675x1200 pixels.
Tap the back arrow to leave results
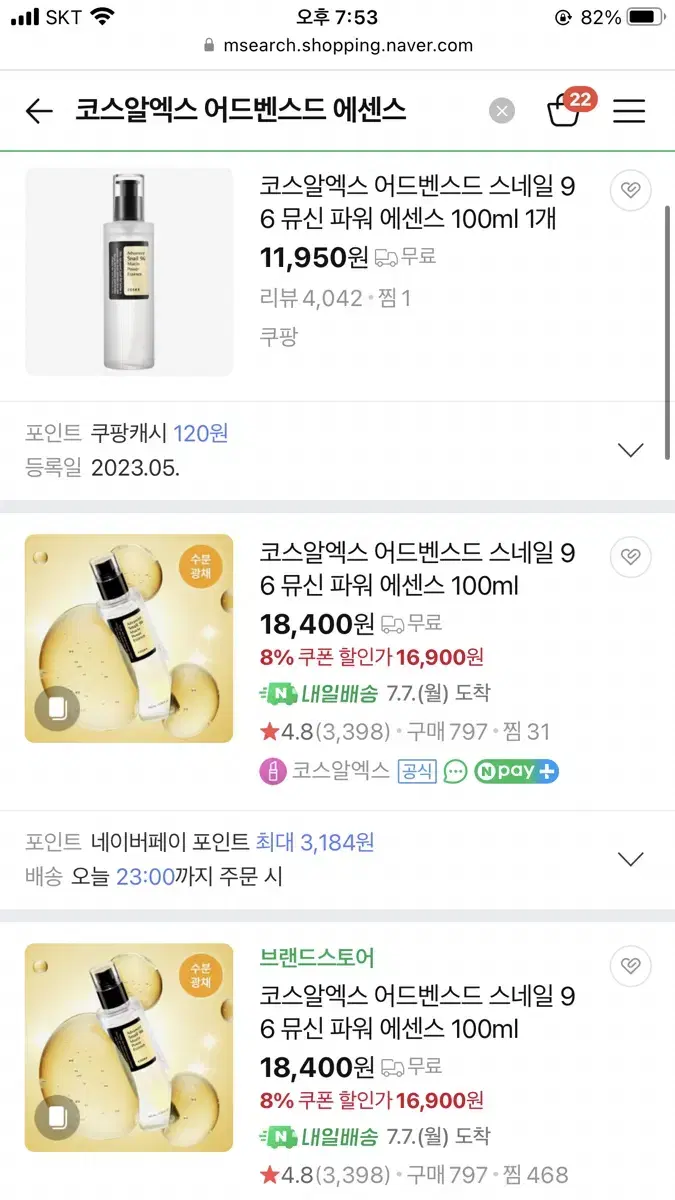(x=38, y=111)
